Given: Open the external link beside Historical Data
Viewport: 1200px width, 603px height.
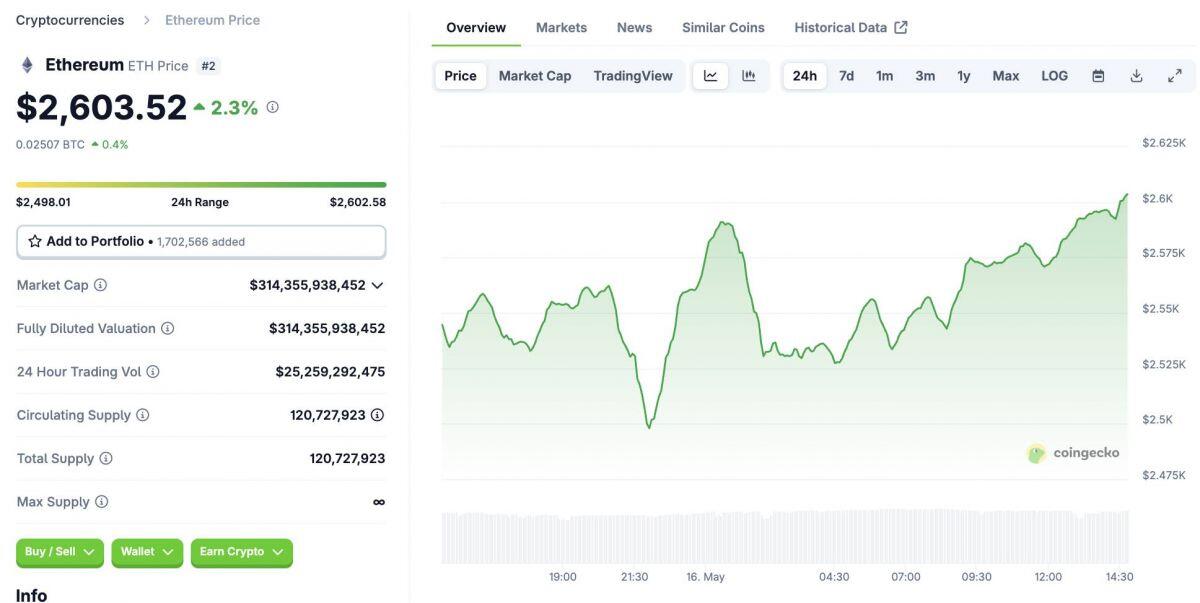Looking at the screenshot, I should [x=901, y=26].
